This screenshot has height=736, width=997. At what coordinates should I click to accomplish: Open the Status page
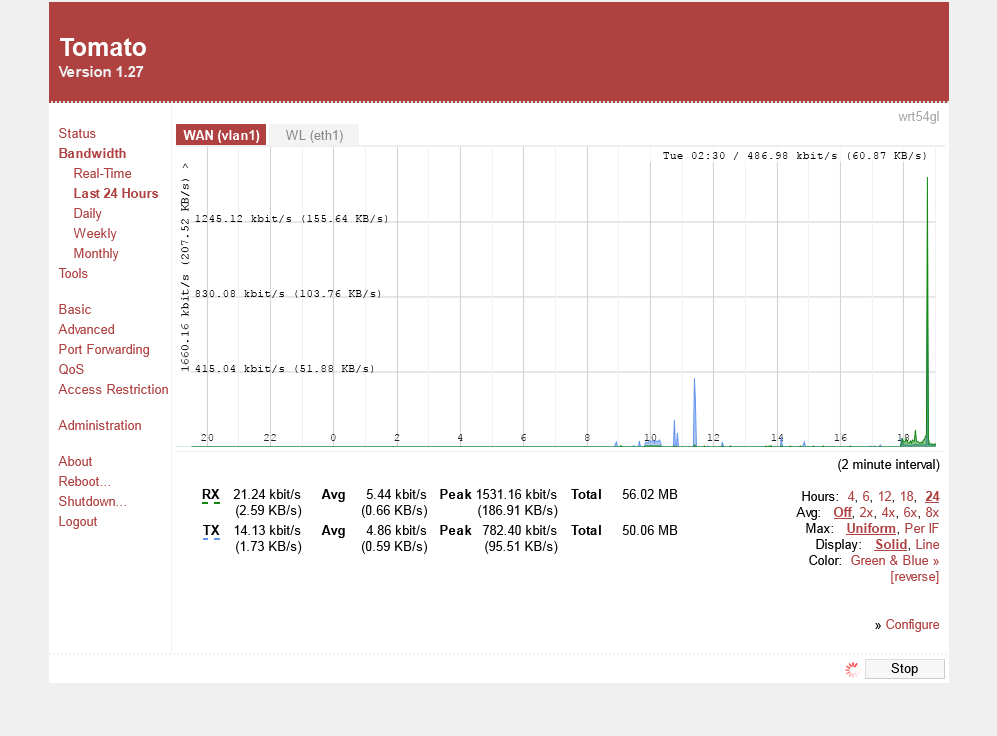pos(77,134)
